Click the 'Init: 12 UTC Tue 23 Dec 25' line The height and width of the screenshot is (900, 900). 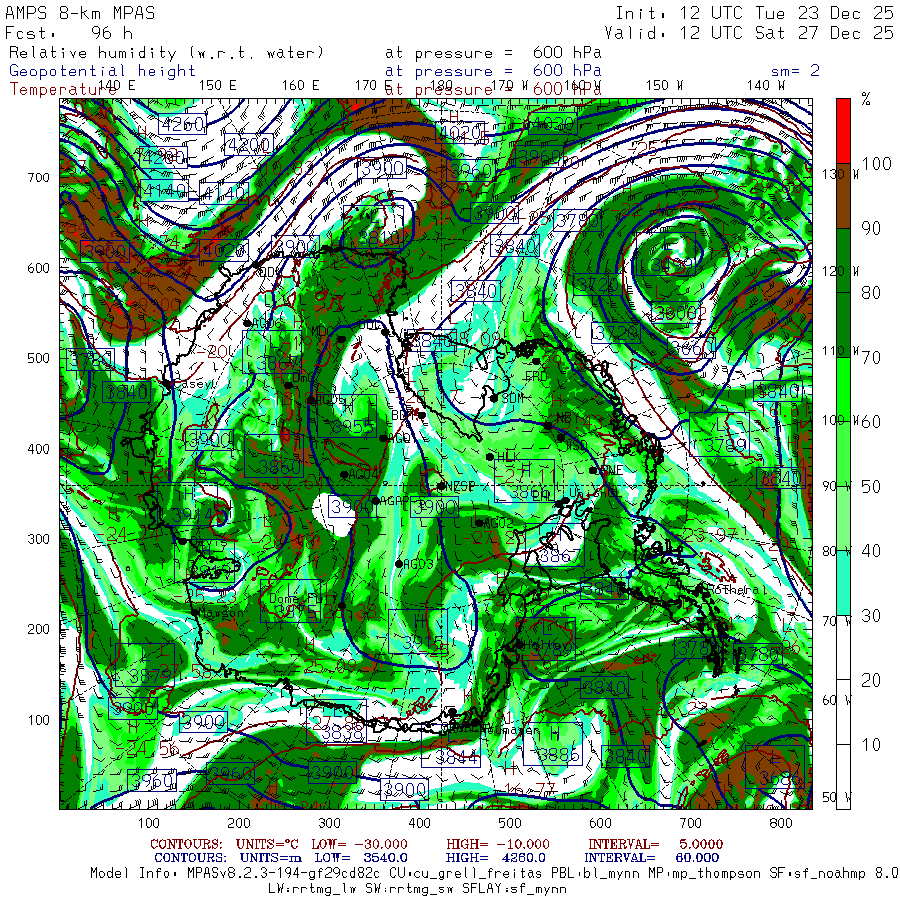pyautogui.click(x=754, y=13)
